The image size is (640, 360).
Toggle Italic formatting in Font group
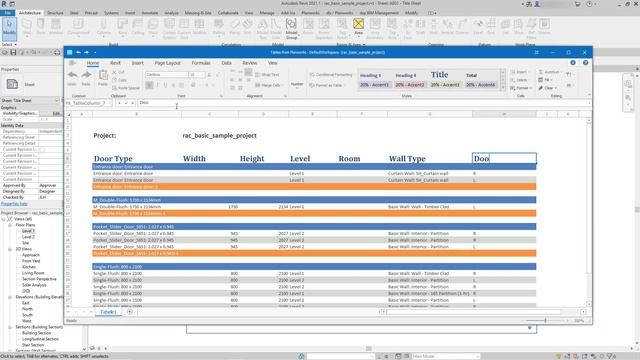click(x=158, y=85)
